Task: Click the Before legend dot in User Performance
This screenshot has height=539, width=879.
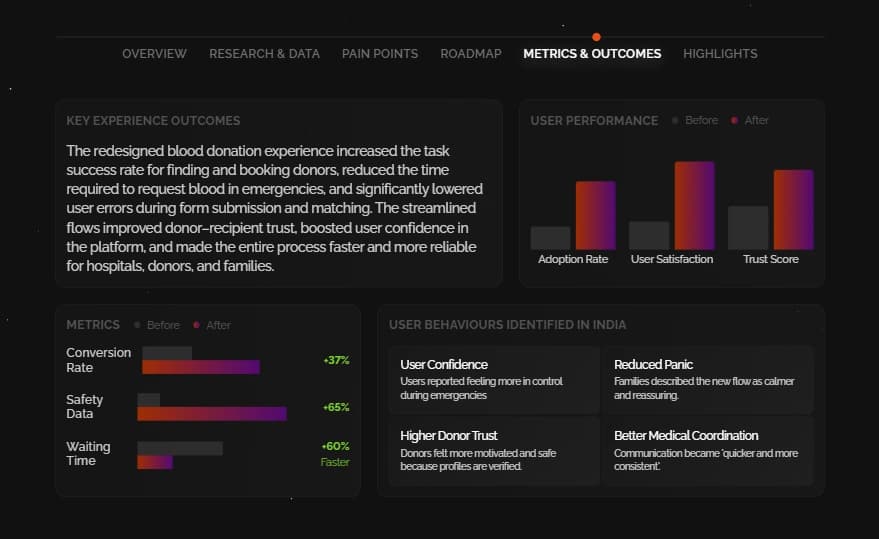Action: click(675, 120)
